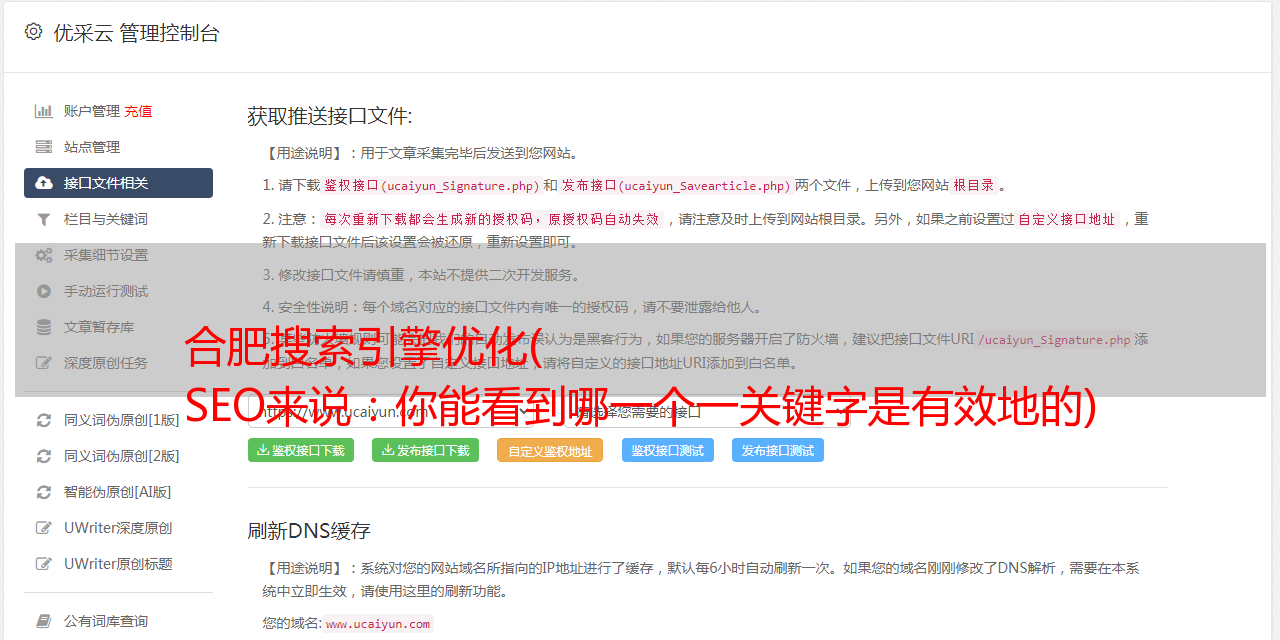The width and height of the screenshot is (1280, 640).
Task: Click the 每次重新下载都会生成新的授权码 warning text
Action: coord(491,219)
